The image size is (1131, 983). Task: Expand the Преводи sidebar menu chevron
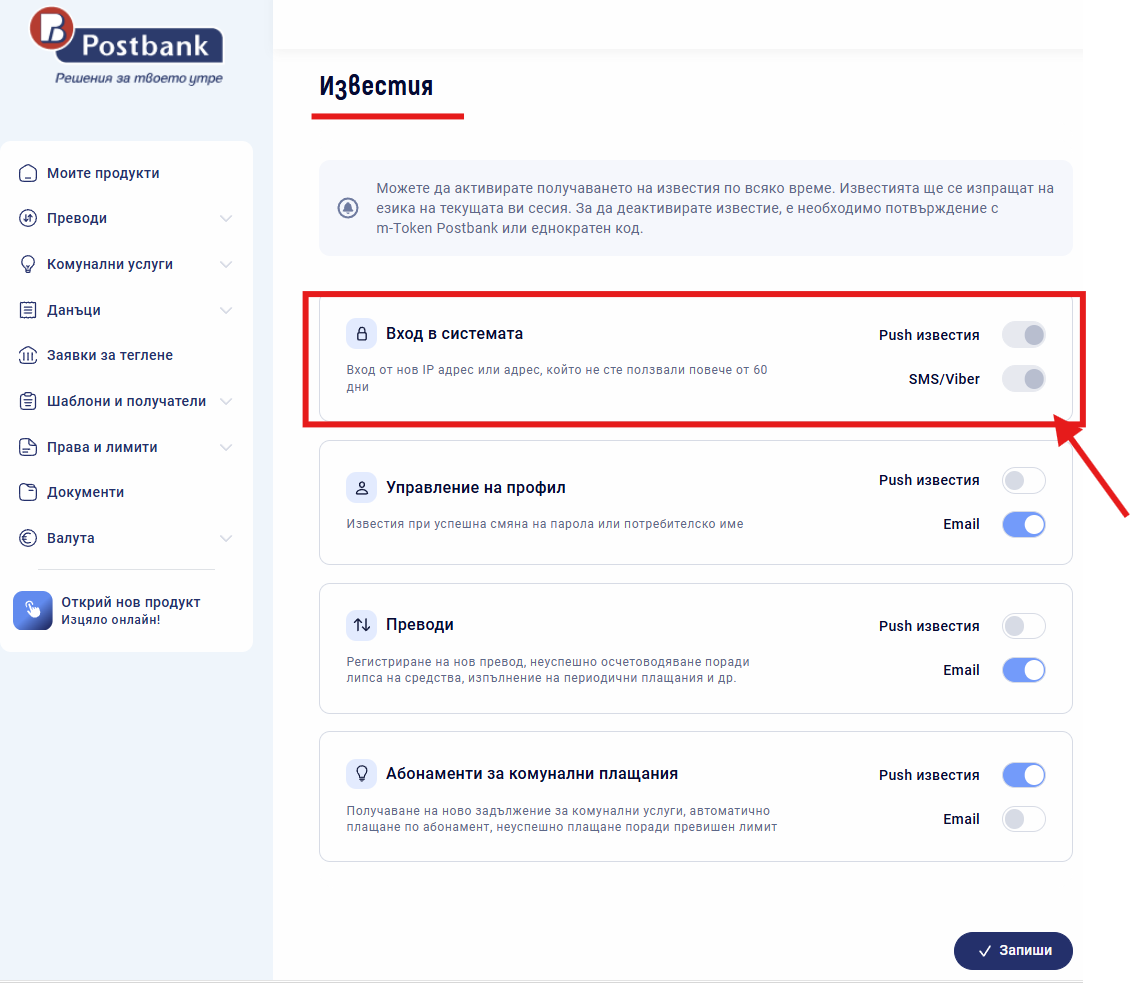point(226,218)
